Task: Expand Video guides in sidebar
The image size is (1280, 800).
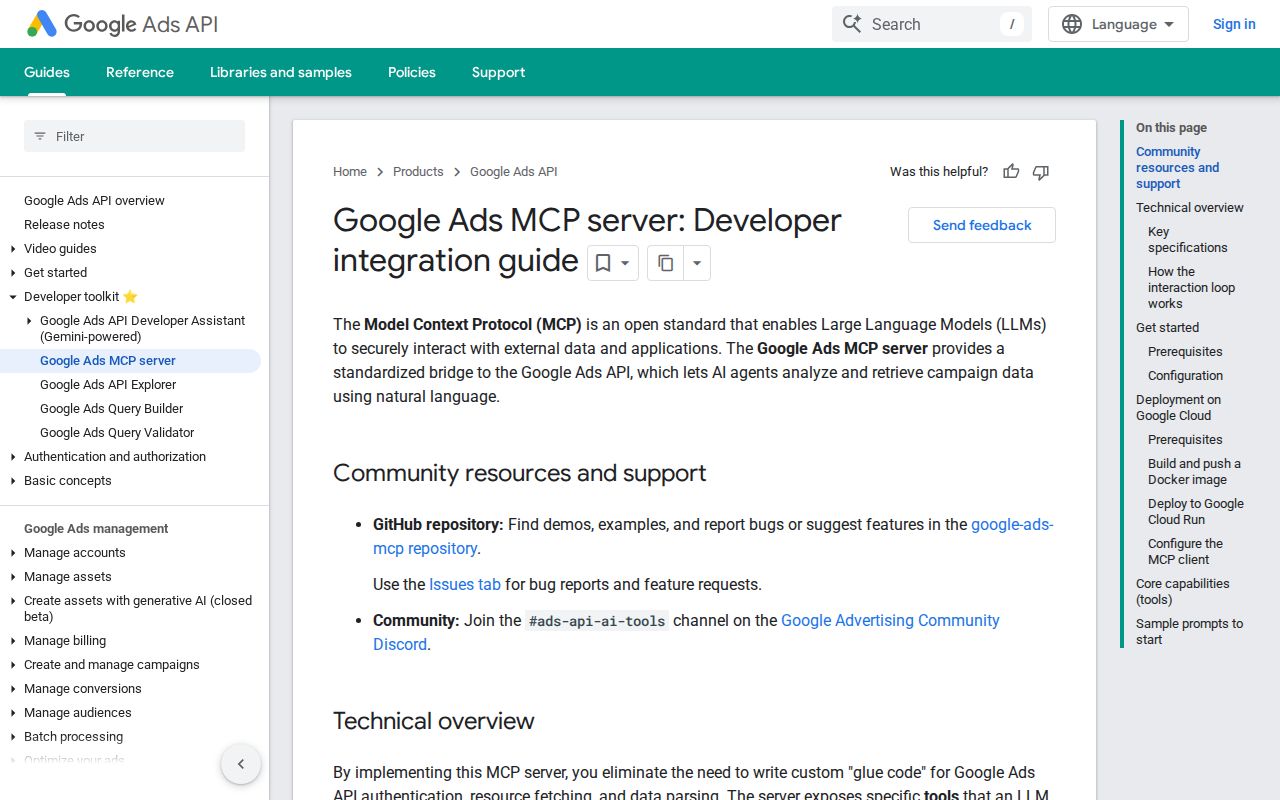Action: coord(13,249)
